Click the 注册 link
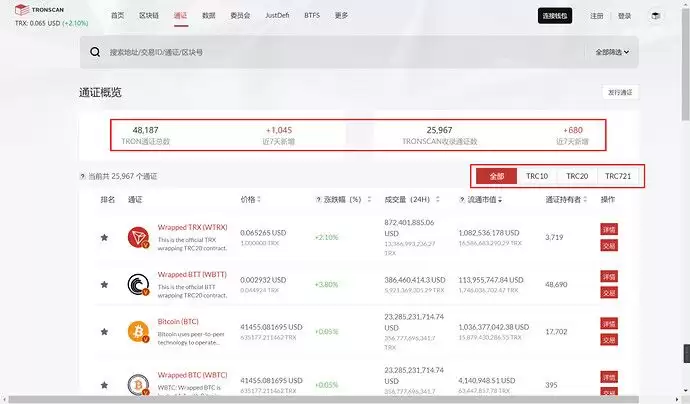690x404 pixels. (x=597, y=16)
